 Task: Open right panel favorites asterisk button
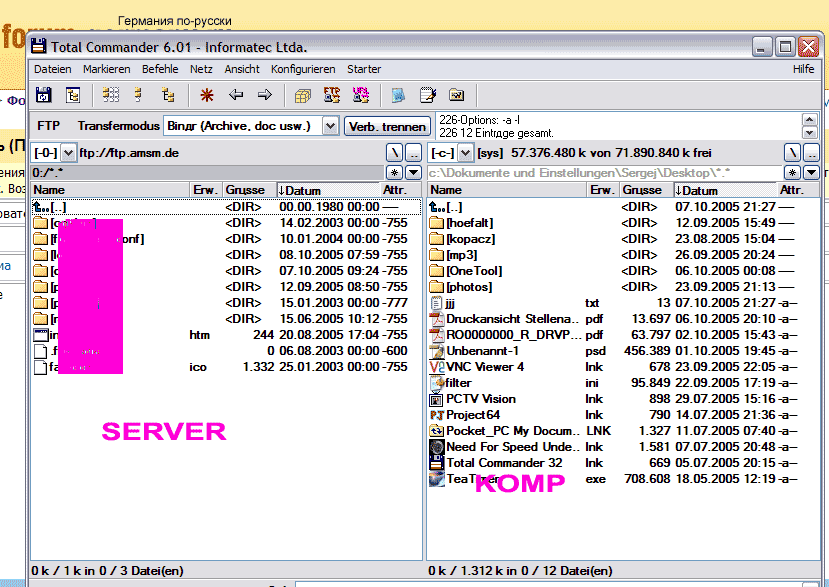[792, 172]
